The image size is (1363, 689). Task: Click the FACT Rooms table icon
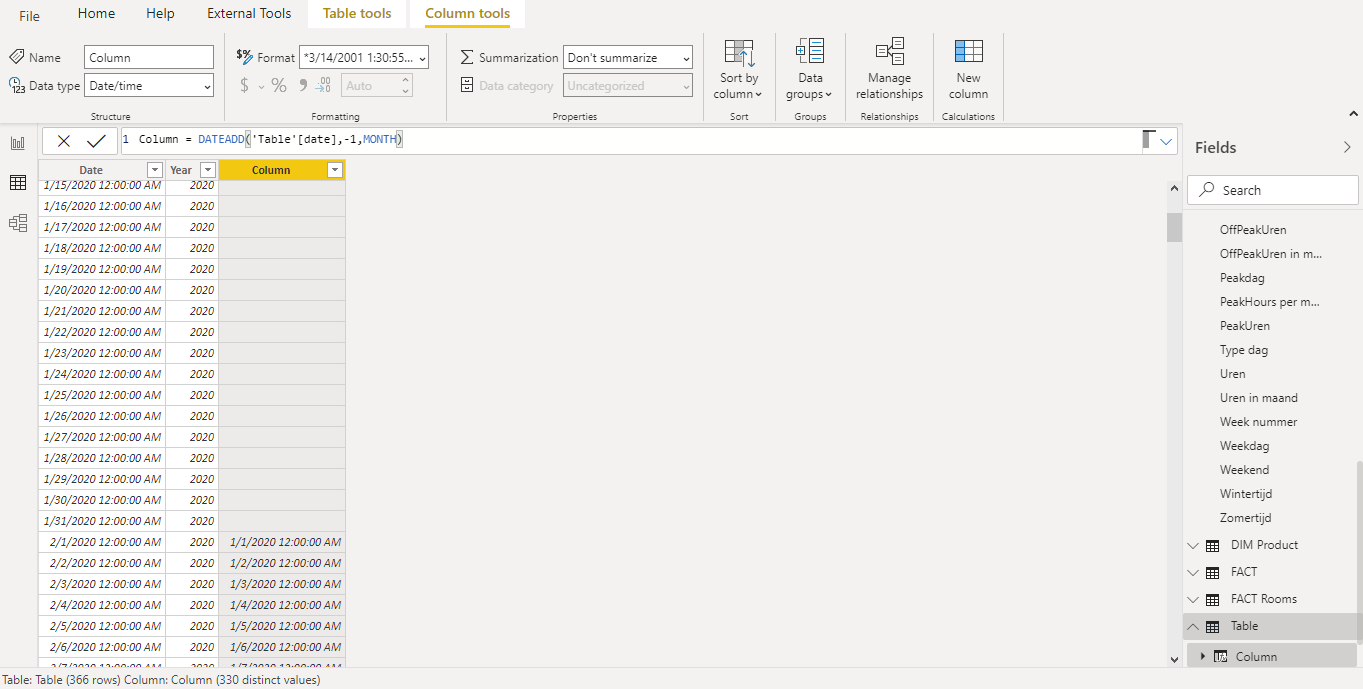coord(1212,599)
